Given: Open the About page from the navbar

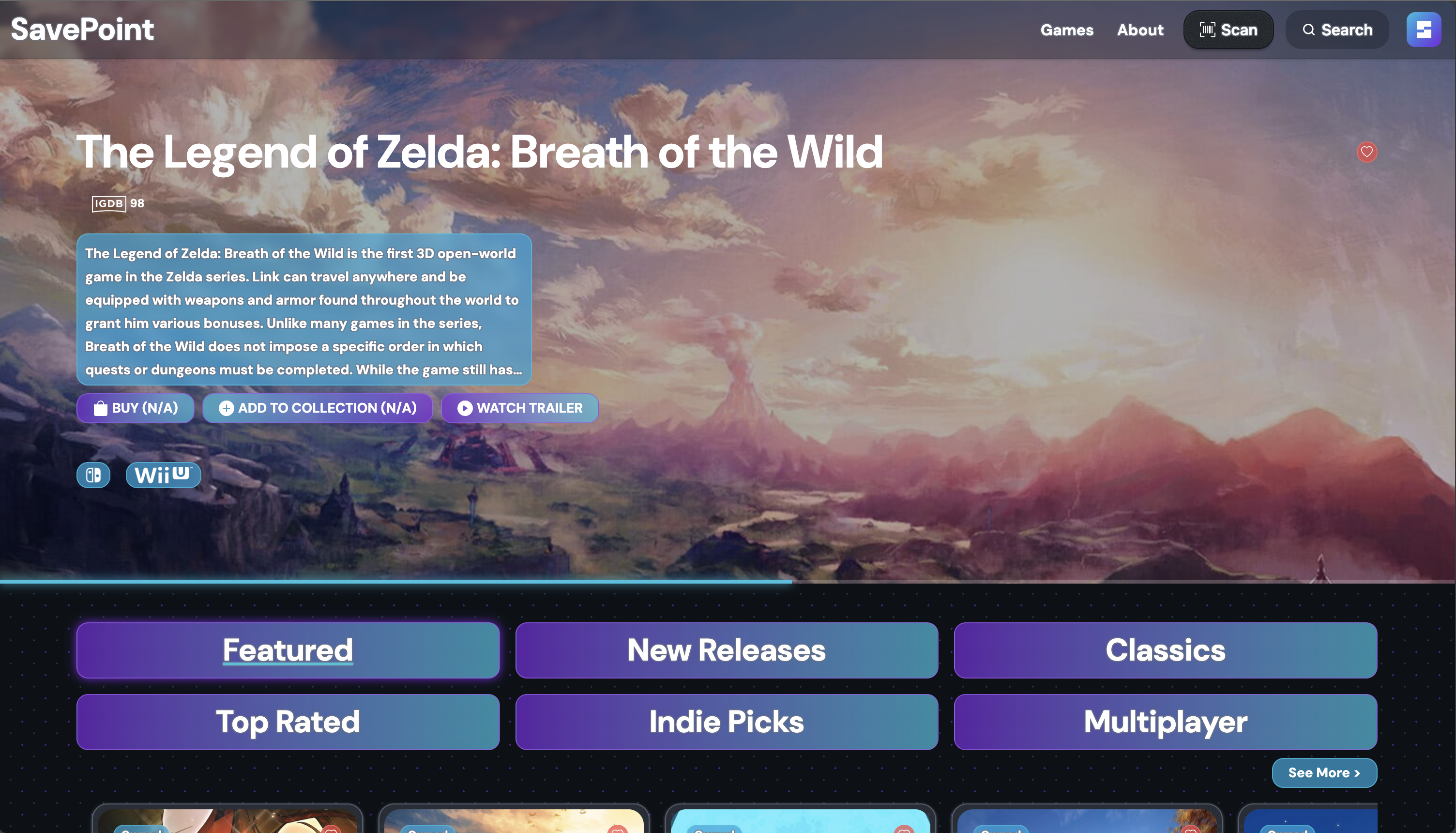Looking at the screenshot, I should click(1139, 30).
